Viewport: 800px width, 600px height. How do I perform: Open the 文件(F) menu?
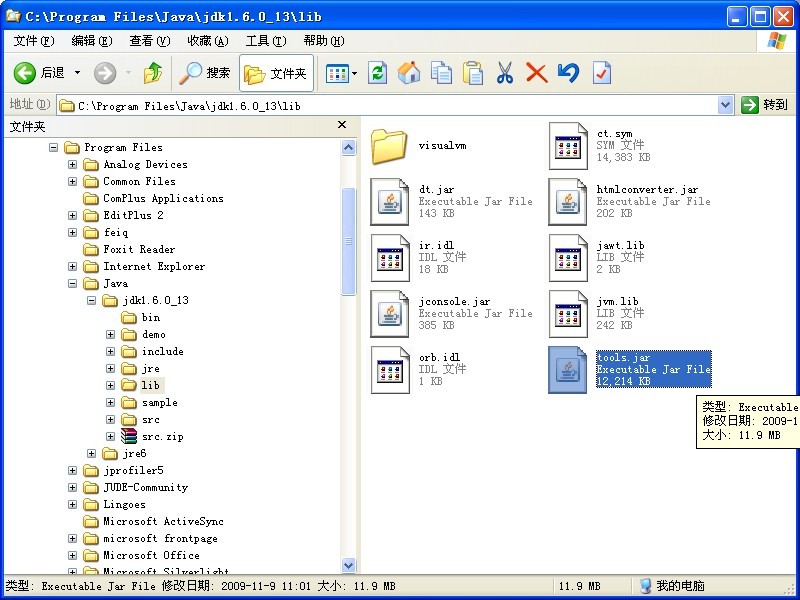34,41
